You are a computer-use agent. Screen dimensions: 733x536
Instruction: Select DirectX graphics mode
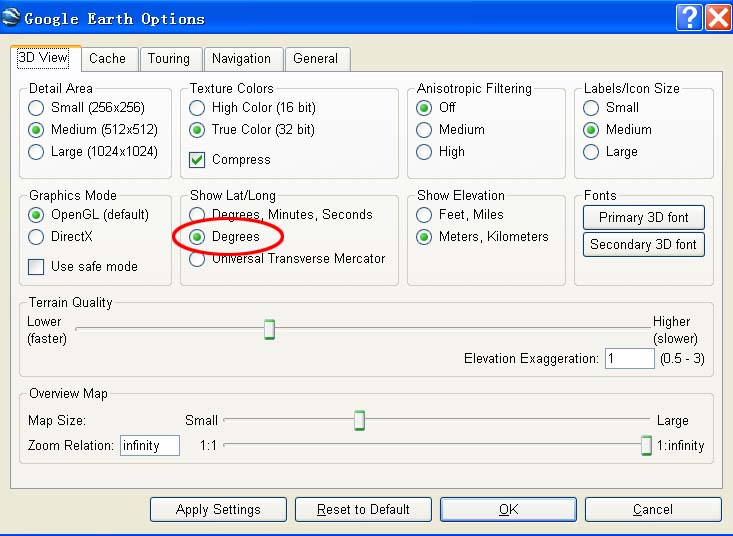click(x=37, y=237)
